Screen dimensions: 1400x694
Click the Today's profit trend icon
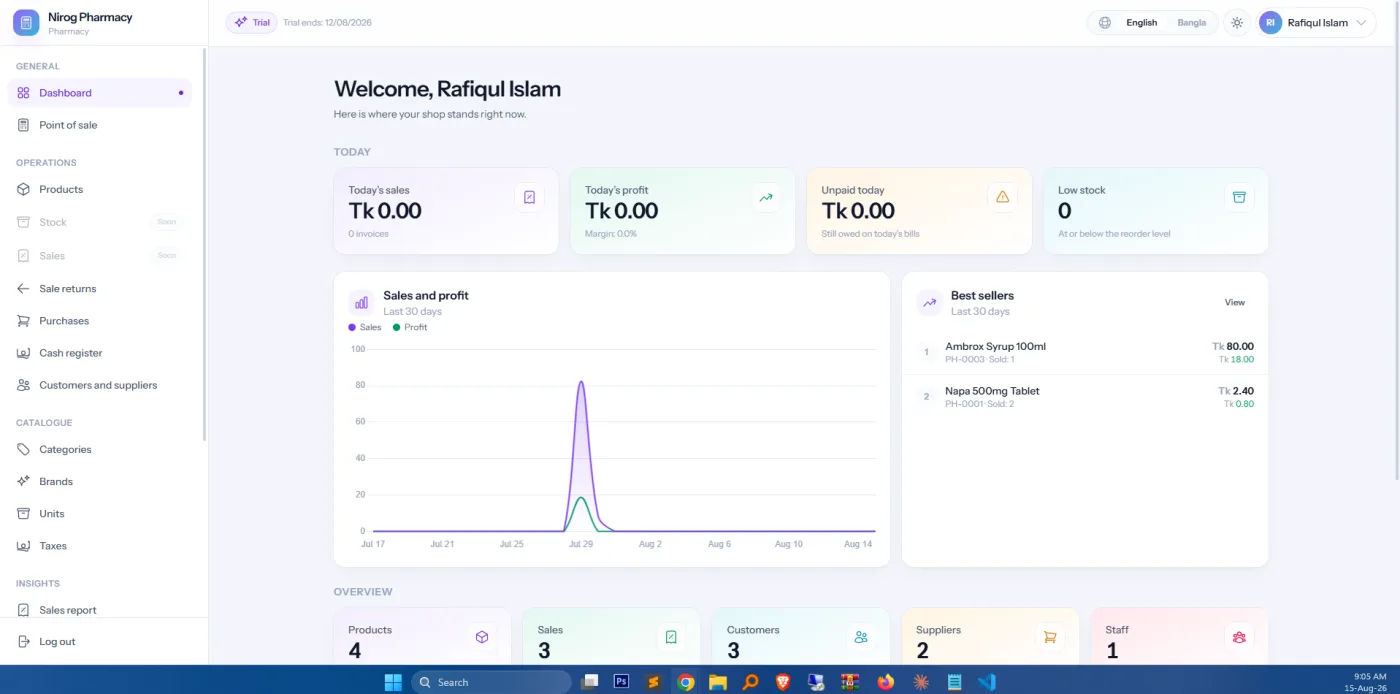coord(766,197)
